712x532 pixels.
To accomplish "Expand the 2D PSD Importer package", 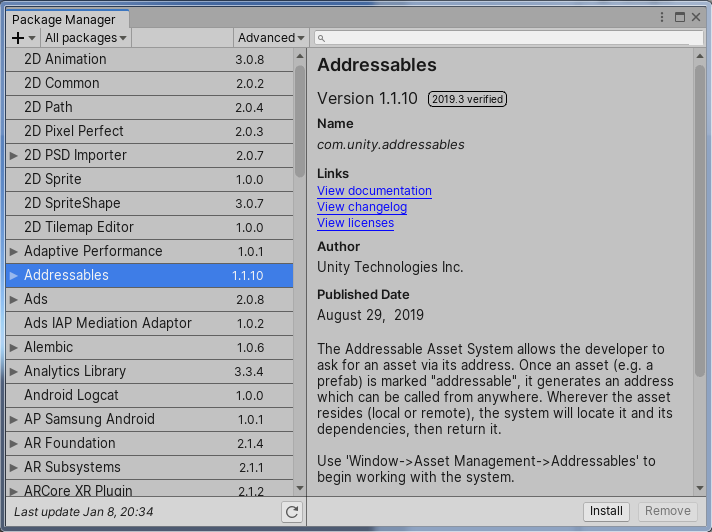I will tap(14, 156).
